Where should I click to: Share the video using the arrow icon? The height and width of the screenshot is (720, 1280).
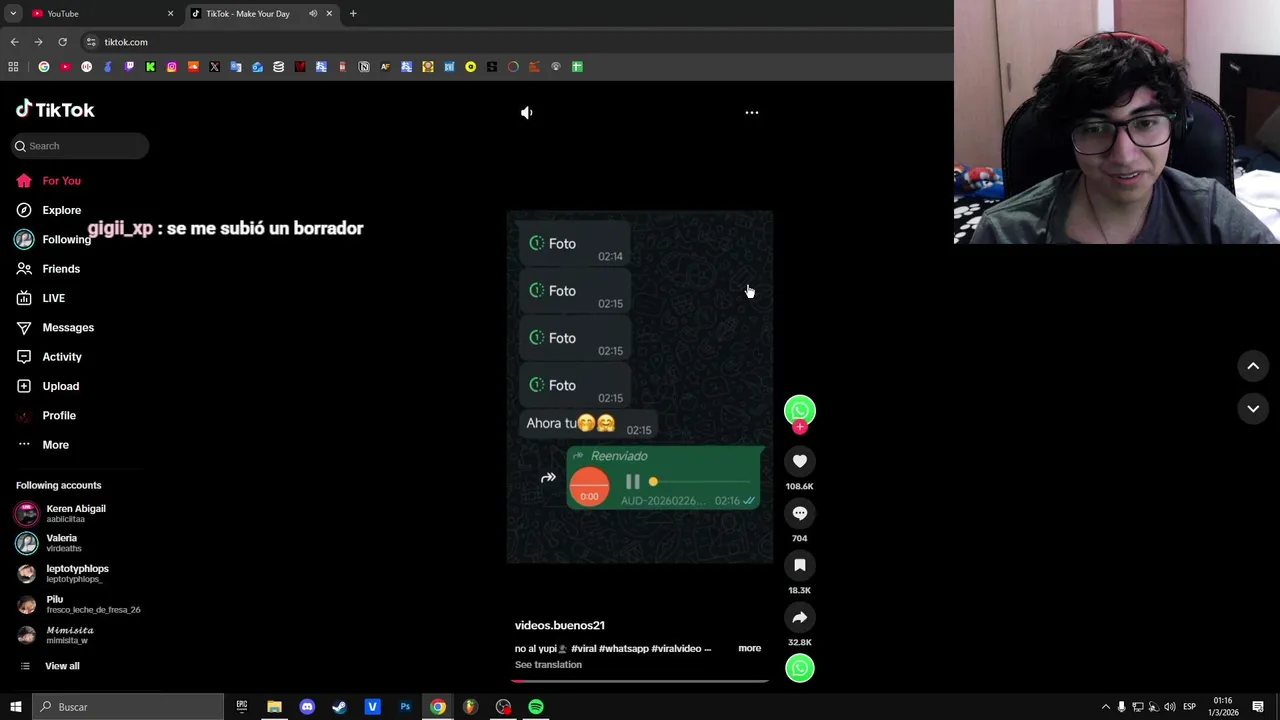pyautogui.click(x=800, y=617)
